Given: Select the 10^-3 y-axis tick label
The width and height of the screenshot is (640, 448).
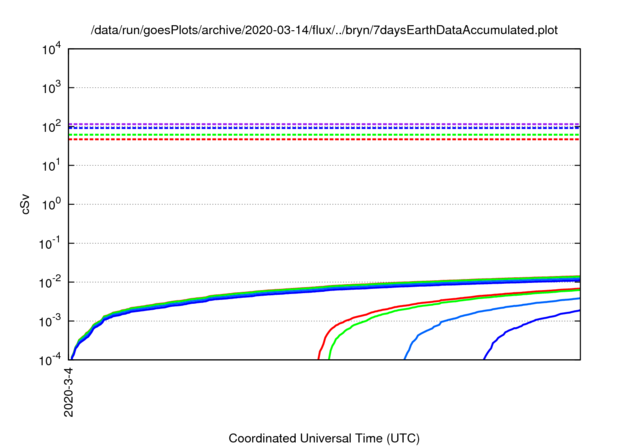Looking at the screenshot, I should (x=52, y=322).
